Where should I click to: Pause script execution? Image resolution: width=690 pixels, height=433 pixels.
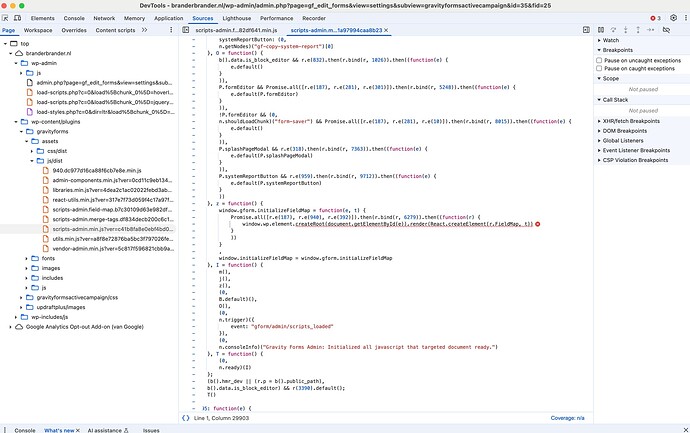pyautogui.click(x=601, y=29)
